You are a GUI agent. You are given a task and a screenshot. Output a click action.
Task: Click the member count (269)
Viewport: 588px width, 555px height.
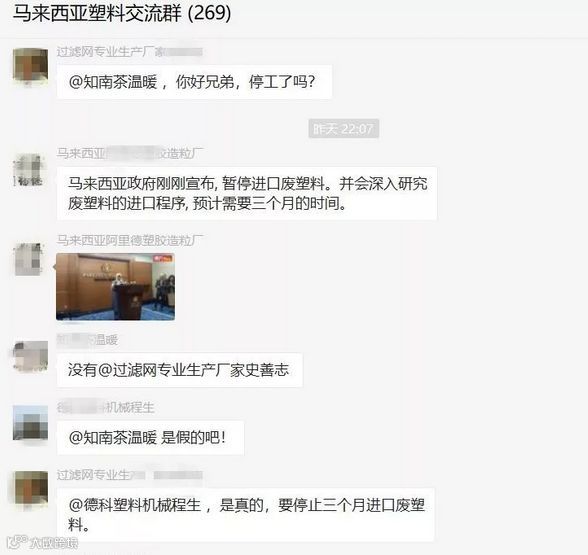point(209,13)
